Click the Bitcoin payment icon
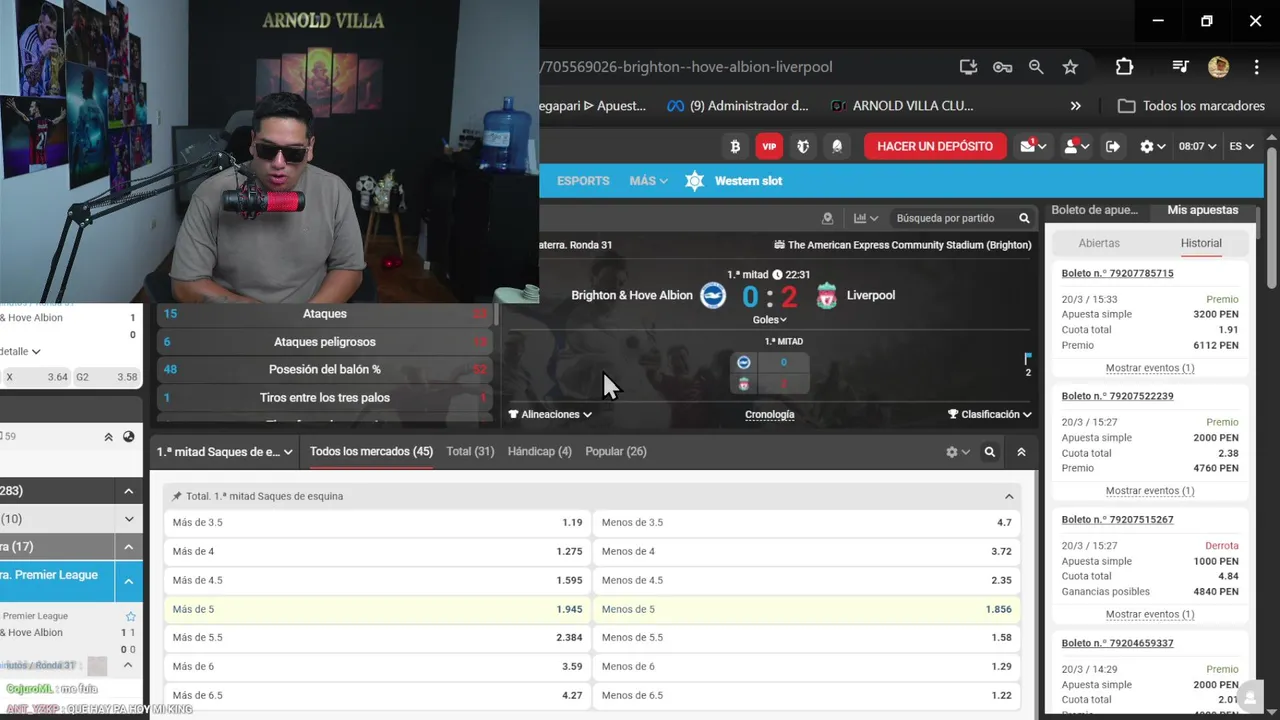This screenshot has width=1280, height=720. pyautogui.click(x=735, y=146)
